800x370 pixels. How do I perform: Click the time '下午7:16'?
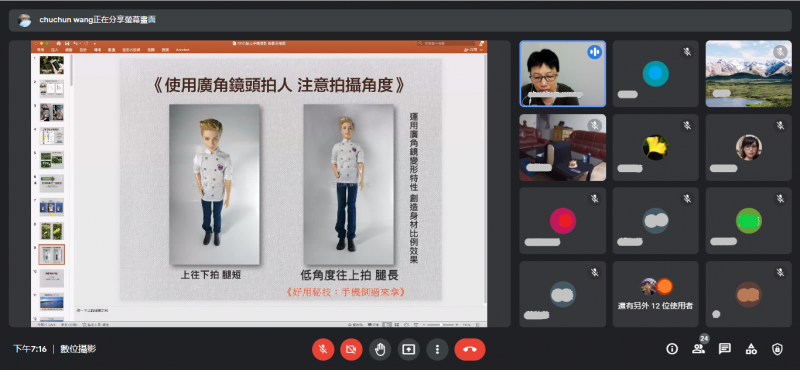pyautogui.click(x=30, y=349)
